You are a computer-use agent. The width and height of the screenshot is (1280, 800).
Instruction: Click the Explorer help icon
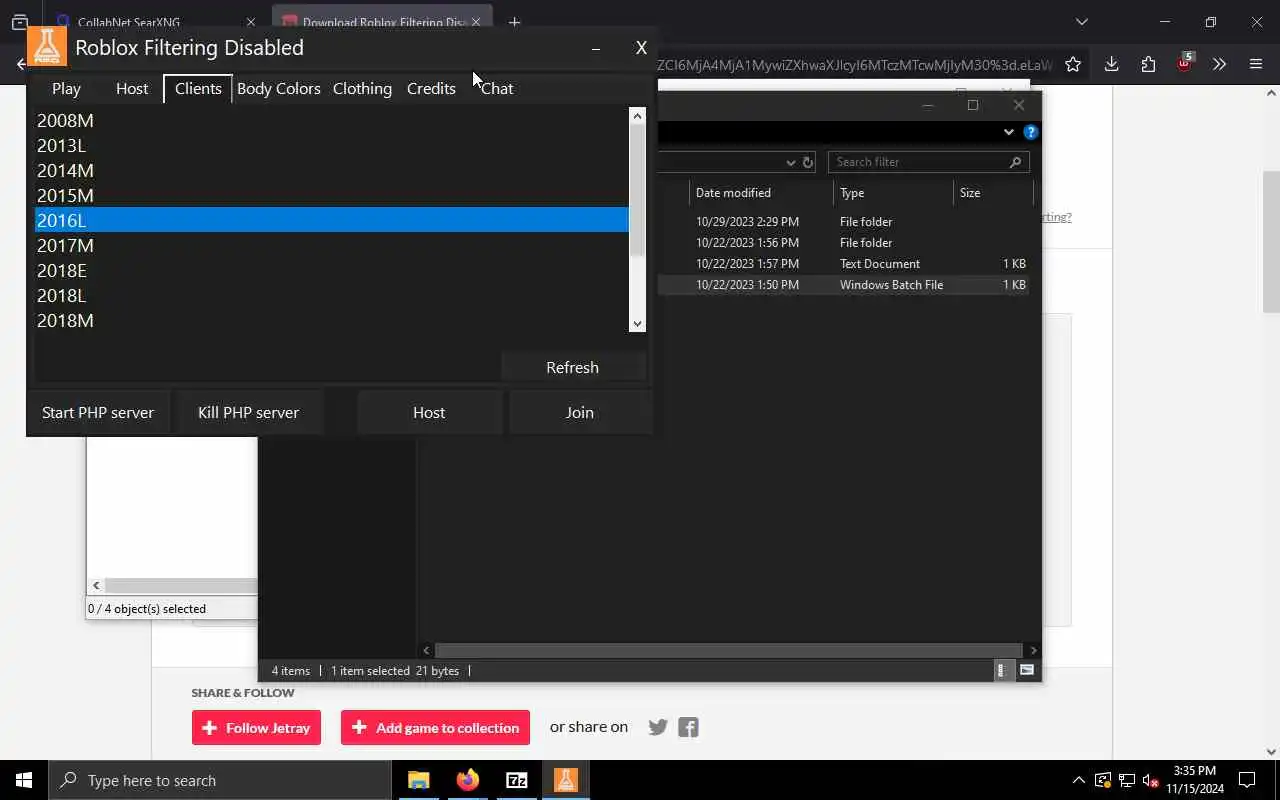[x=1030, y=132]
